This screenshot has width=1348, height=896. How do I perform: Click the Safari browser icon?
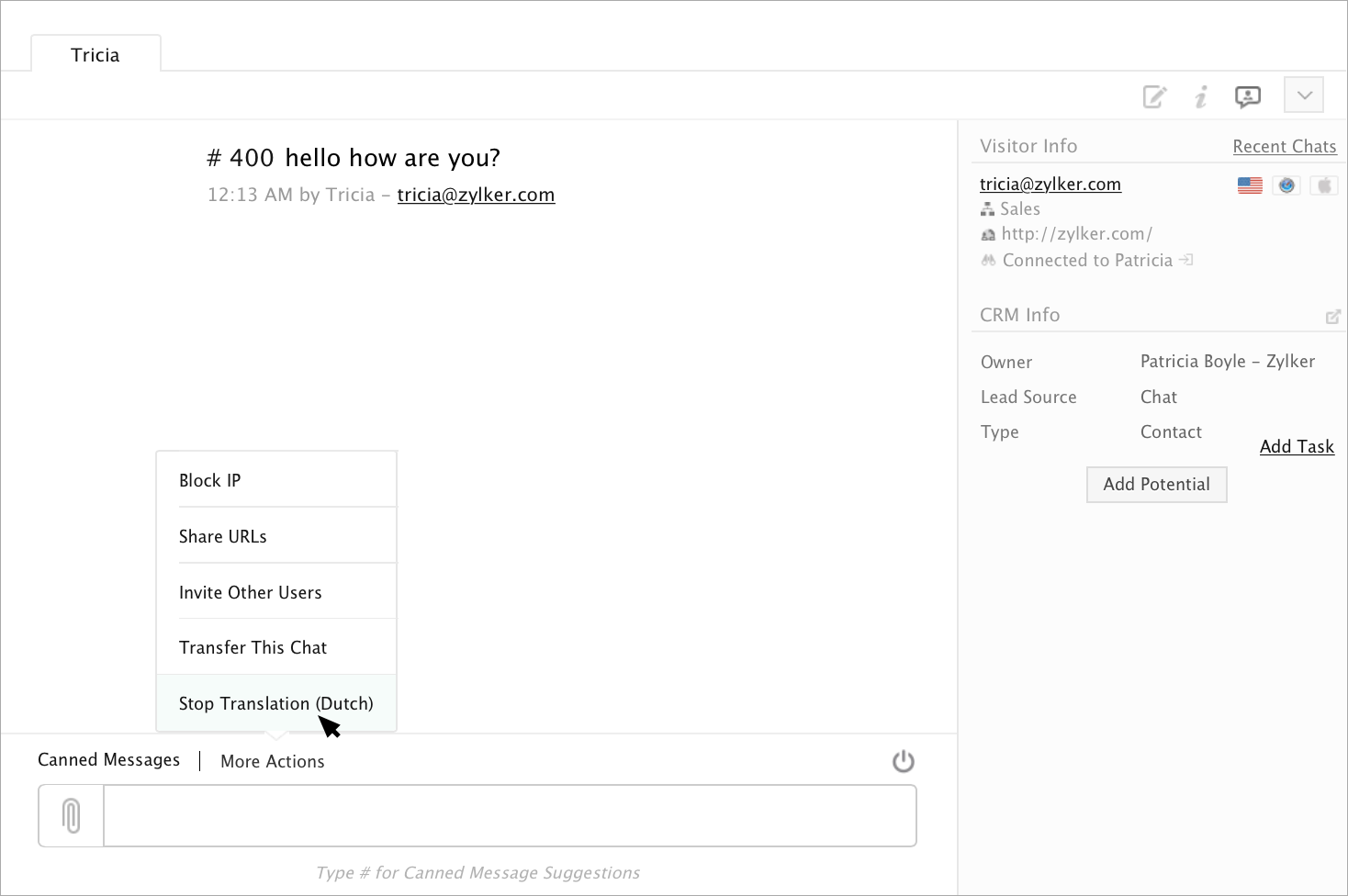coord(1286,185)
